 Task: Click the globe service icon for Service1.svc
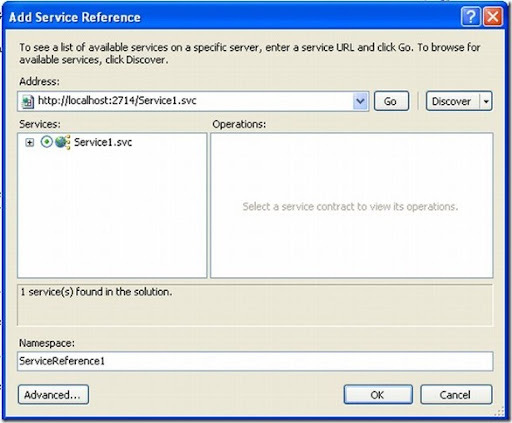point(63,142)
